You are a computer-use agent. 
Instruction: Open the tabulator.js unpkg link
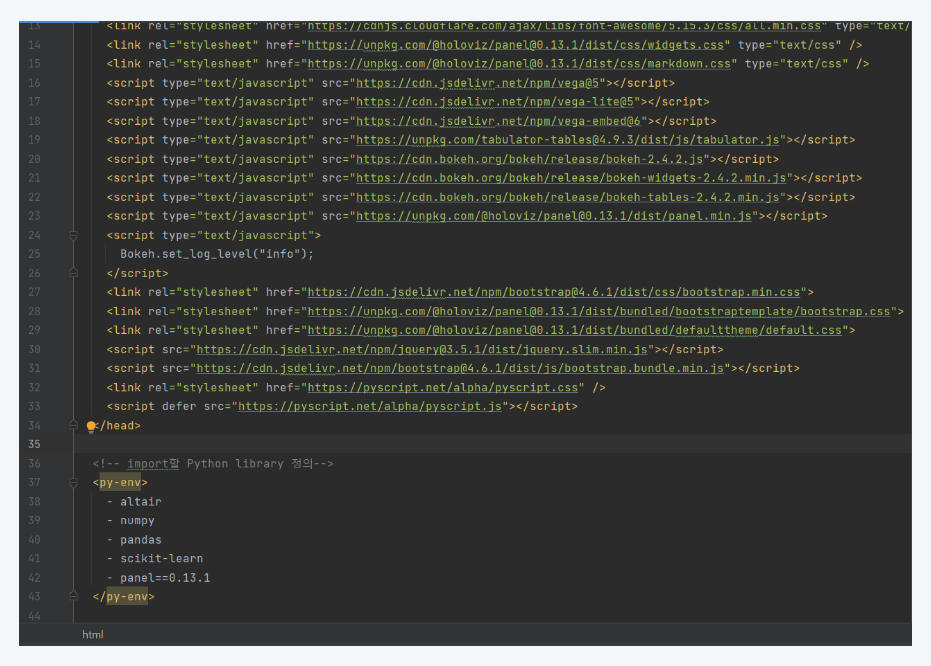point(568,140)
